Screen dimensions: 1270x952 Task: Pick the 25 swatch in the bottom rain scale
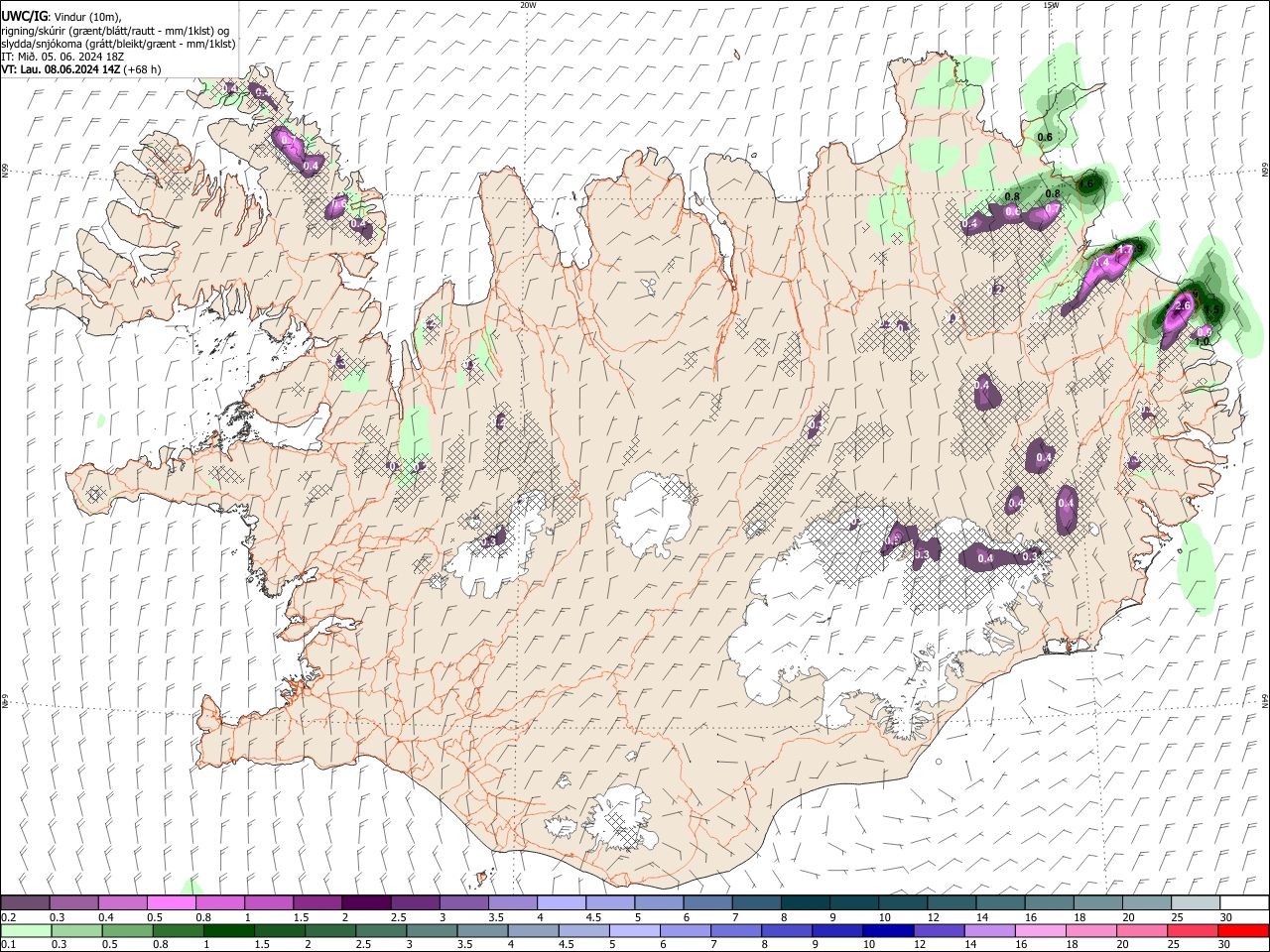coord(1192,931)
